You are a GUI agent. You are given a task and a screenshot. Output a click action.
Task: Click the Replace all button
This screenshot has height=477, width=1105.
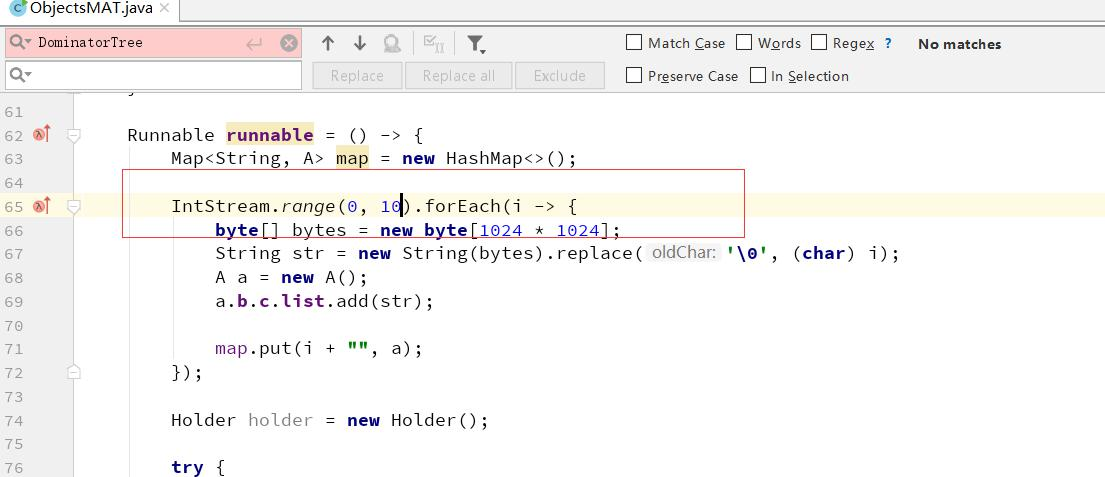(x=459, y=76)
